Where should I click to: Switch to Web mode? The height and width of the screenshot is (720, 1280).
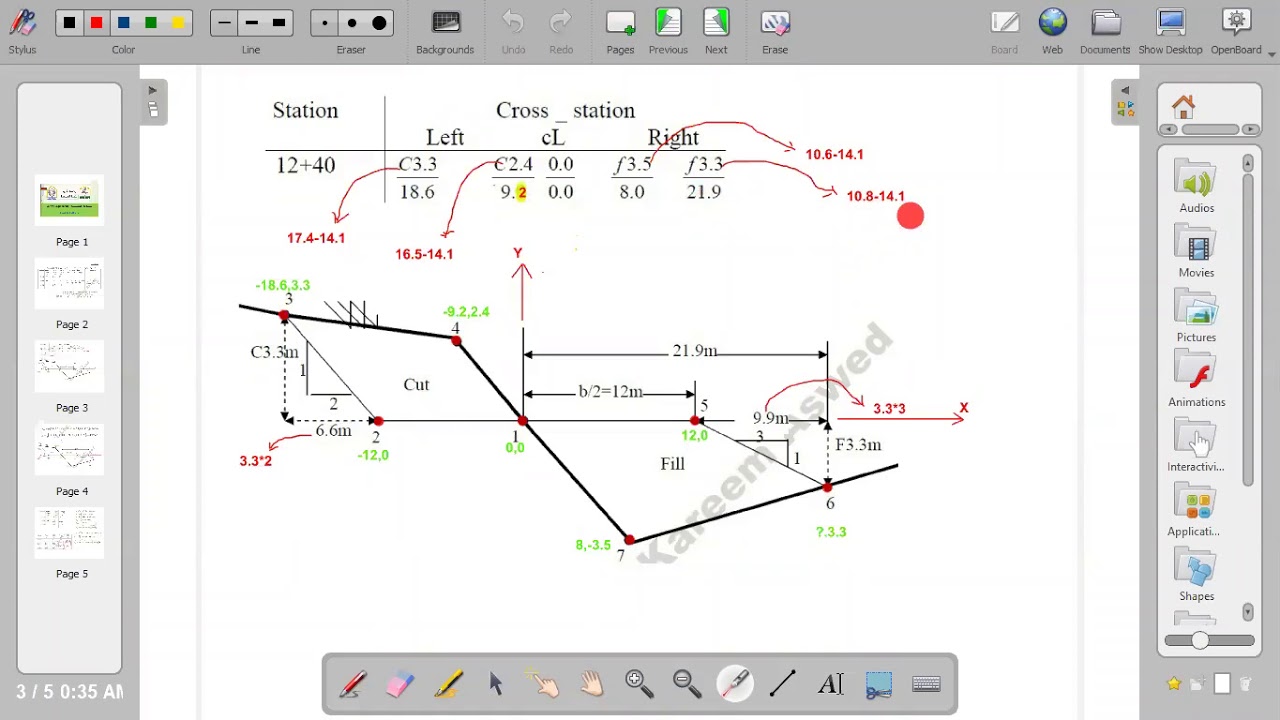click(x=1052, y=32)
